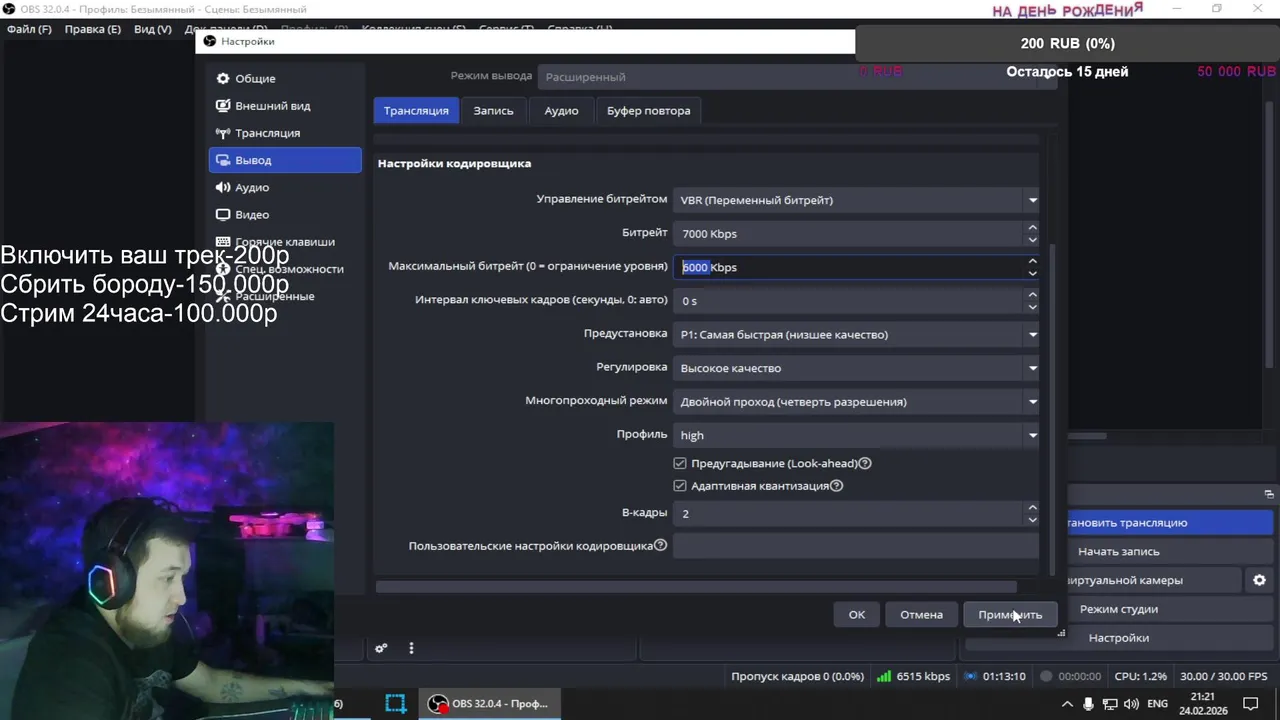Click the Отмена button
1280x720 pixels.
click(921, 614)
